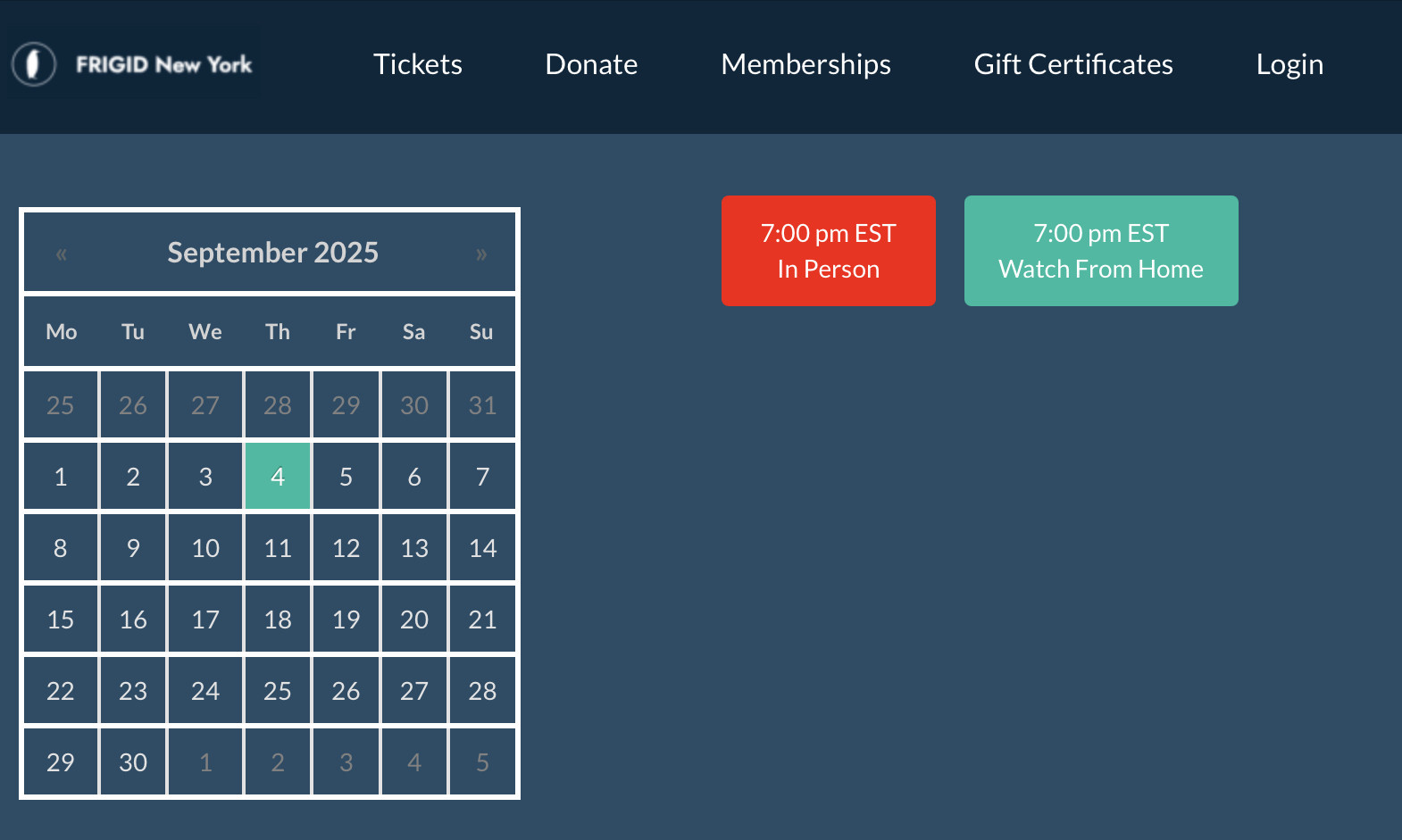1402x840 pixels.
Task: Go to Memberships page
Action: coord(805,64)
